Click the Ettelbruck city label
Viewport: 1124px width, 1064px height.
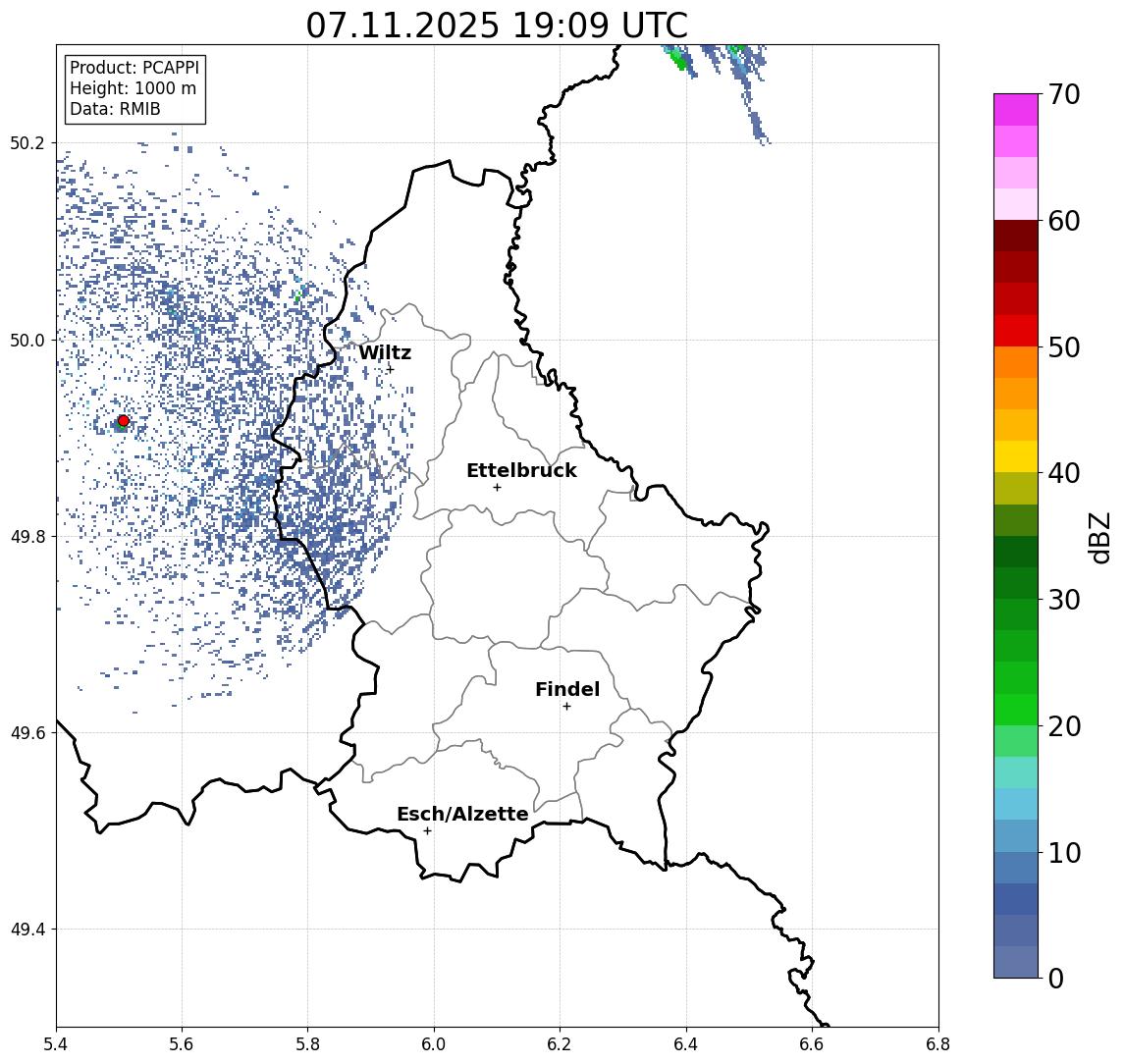pos(521,470)
